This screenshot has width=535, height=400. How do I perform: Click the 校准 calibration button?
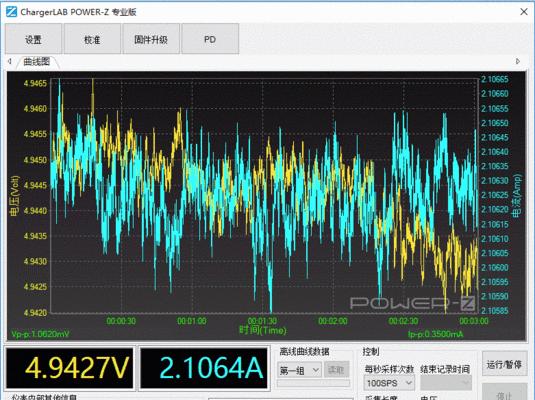click(x=92, y=39)
